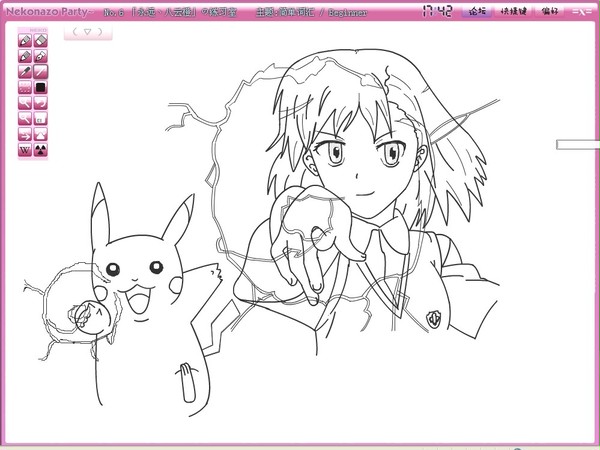600x450 pixels.
Task: Open the 快捷键 shortcuts button
Action: coord(514,11)
